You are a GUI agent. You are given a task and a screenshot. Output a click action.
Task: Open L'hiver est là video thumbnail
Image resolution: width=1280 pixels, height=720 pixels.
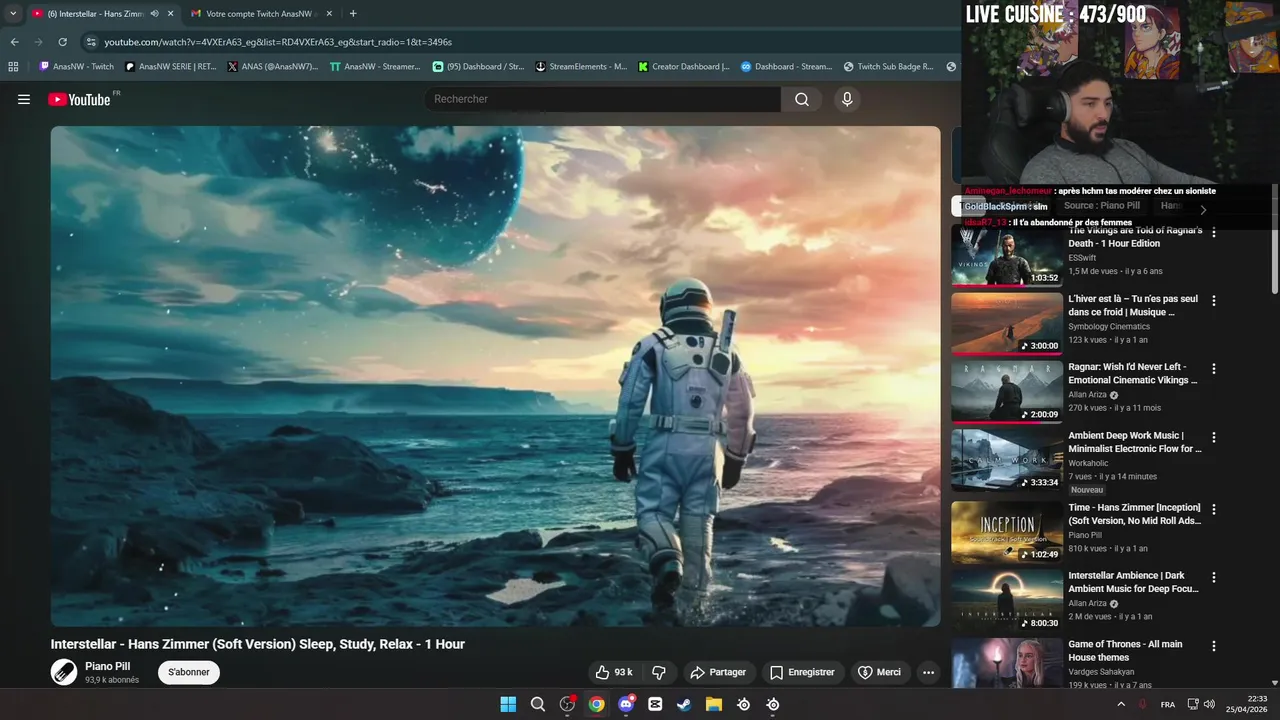click(1007, 323)
